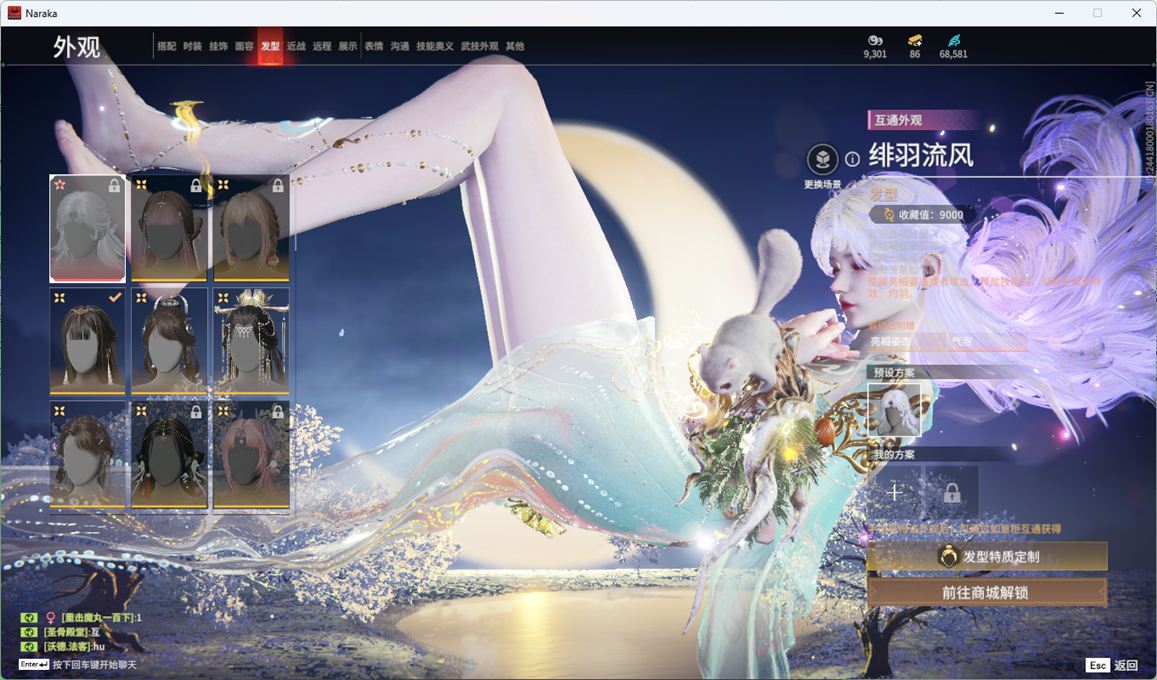
Task: Click chat channel icon beside 圣骨殿堂
Action: pyautogui.click(x=29, y=632)
